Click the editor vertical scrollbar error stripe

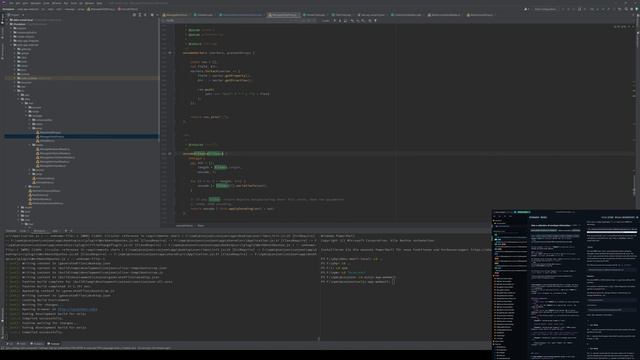pyautogui.click(x=634, y=122)
